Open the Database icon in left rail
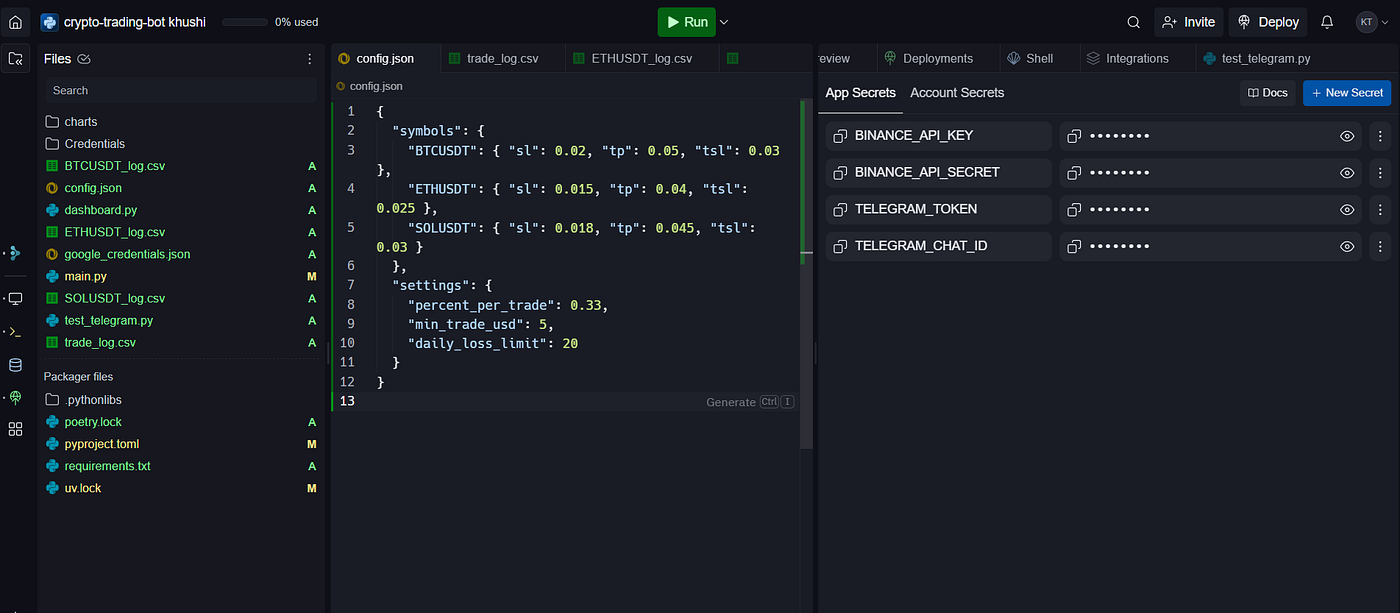 click(15, 365)
